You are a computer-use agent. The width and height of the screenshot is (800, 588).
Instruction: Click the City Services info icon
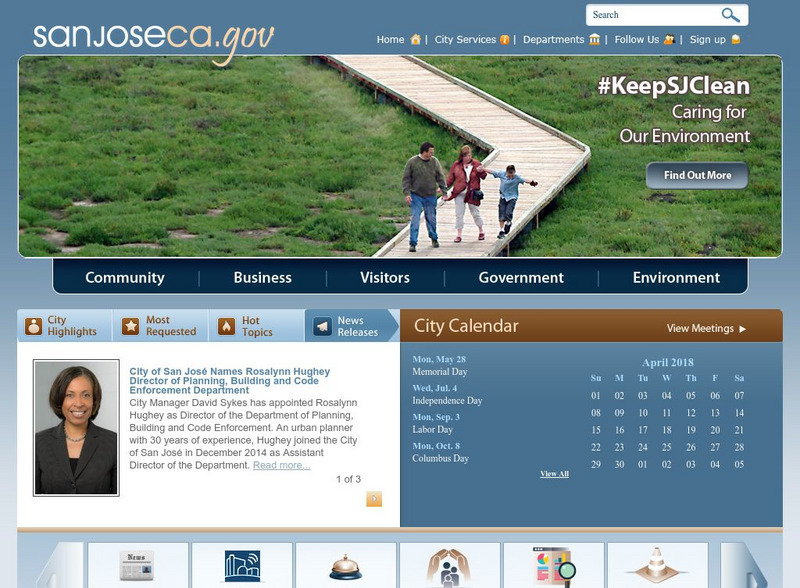click(504, 39)
